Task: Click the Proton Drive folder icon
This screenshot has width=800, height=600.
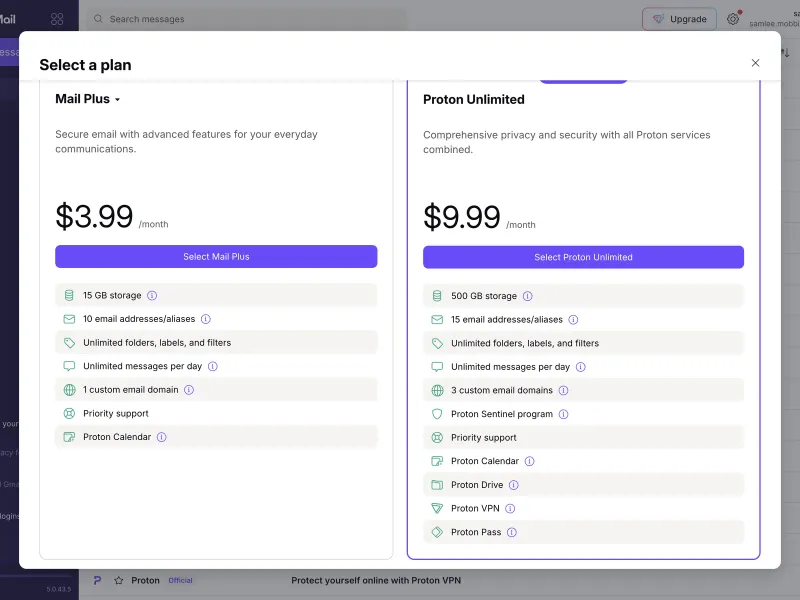Action: click(x=437, y=485)
